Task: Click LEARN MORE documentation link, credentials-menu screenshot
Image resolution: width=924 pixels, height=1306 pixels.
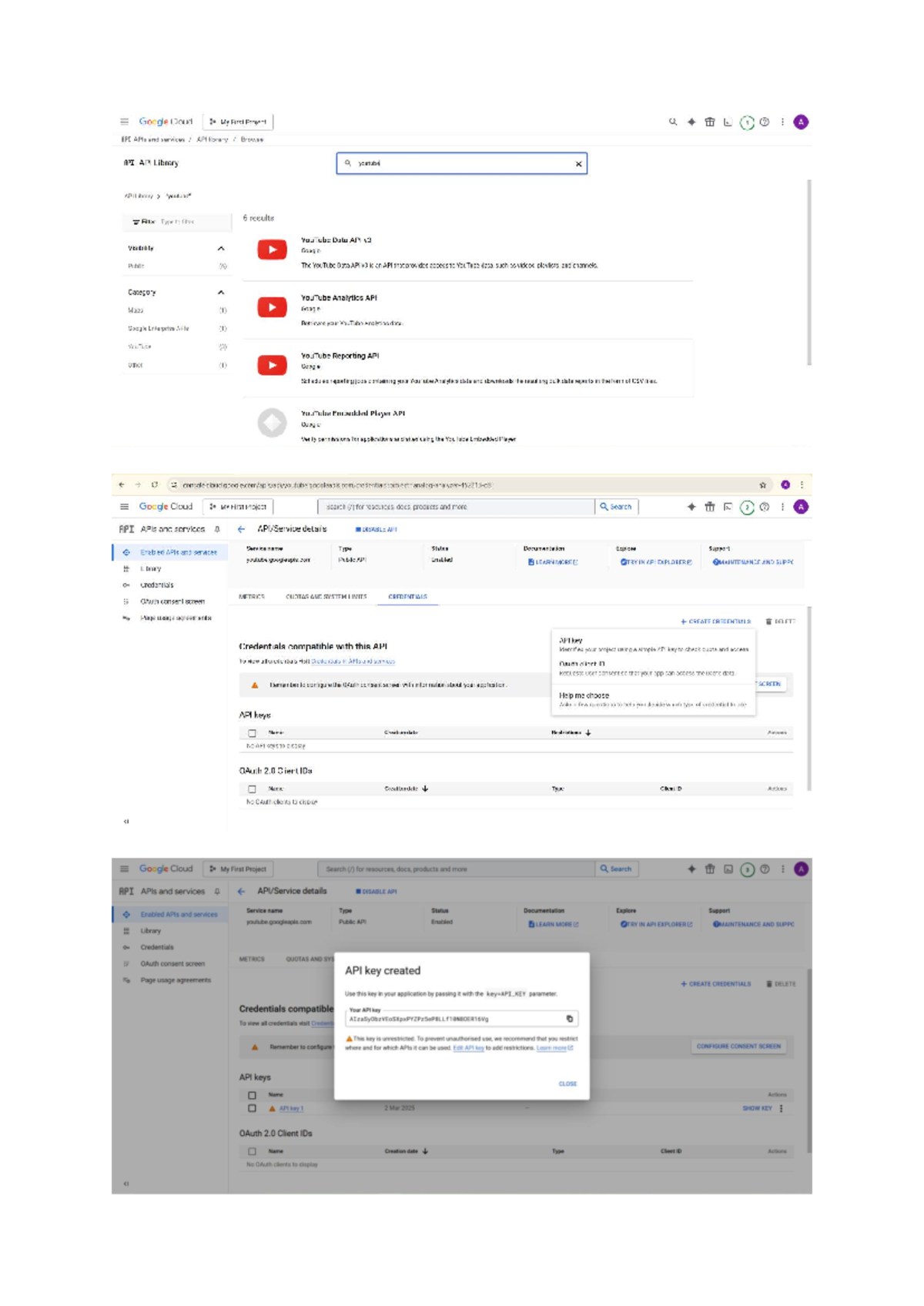Action: (553, 562)
